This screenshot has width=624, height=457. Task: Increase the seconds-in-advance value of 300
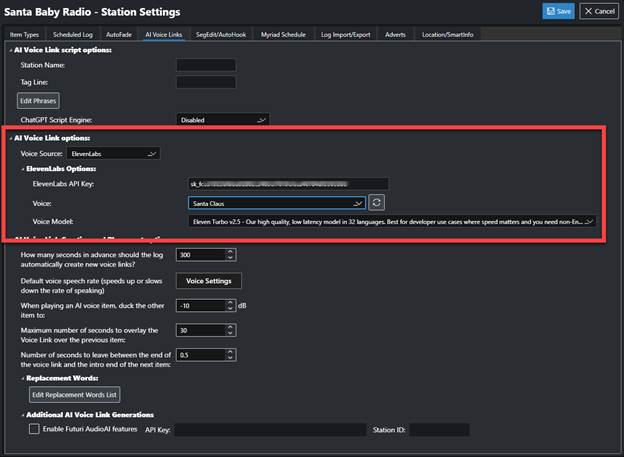pos(230,252)
